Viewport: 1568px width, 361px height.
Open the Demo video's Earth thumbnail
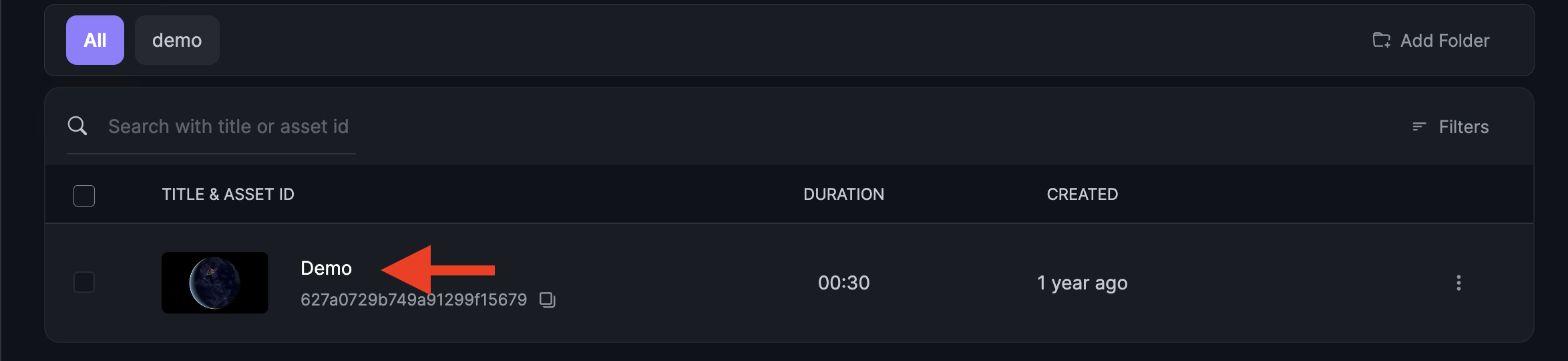(215, 283)
